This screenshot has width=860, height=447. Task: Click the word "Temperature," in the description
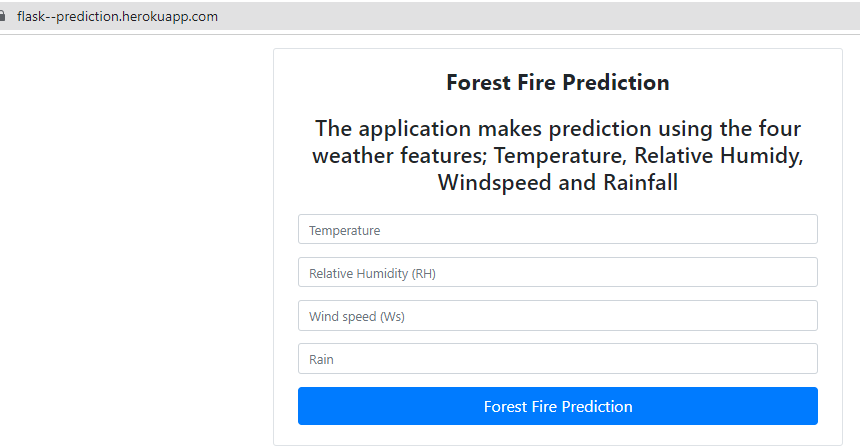(x=560, y=156)
